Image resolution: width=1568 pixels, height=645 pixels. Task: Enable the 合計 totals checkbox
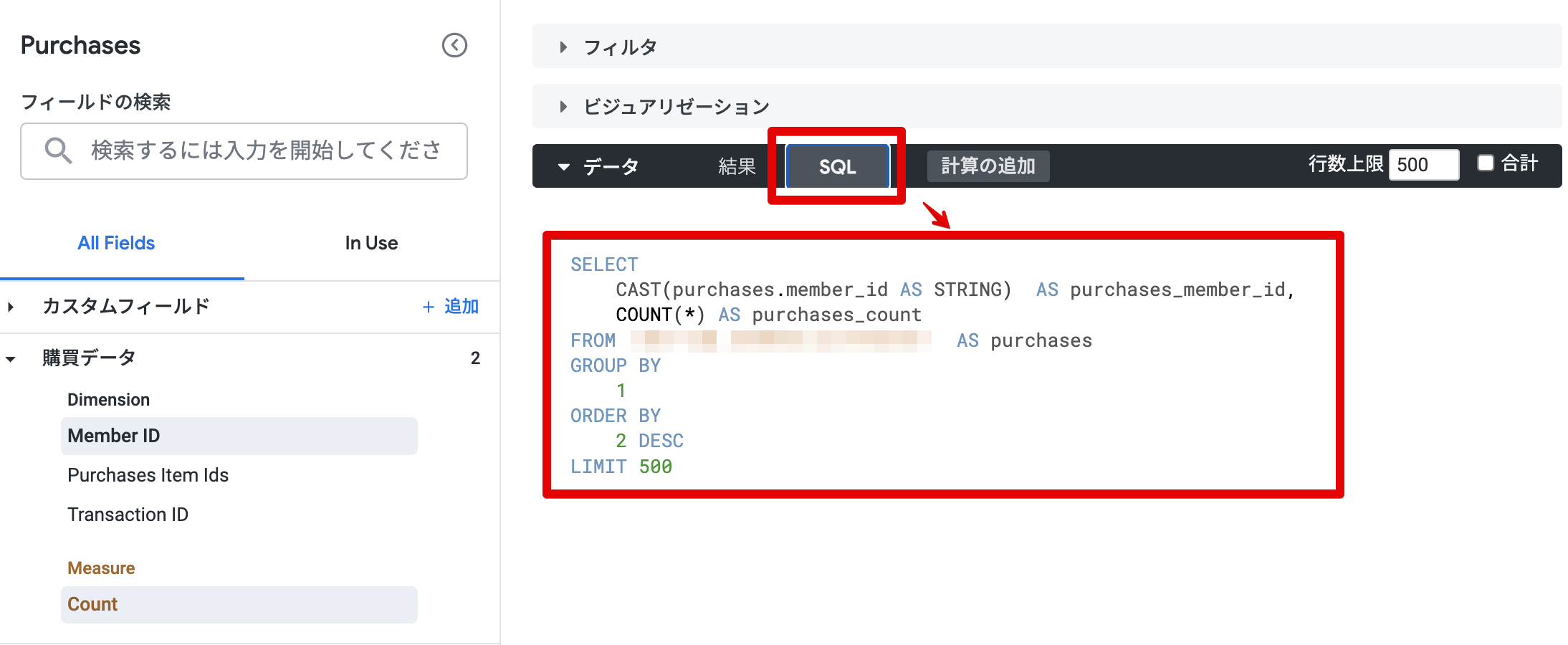[x=1485, y=163]
